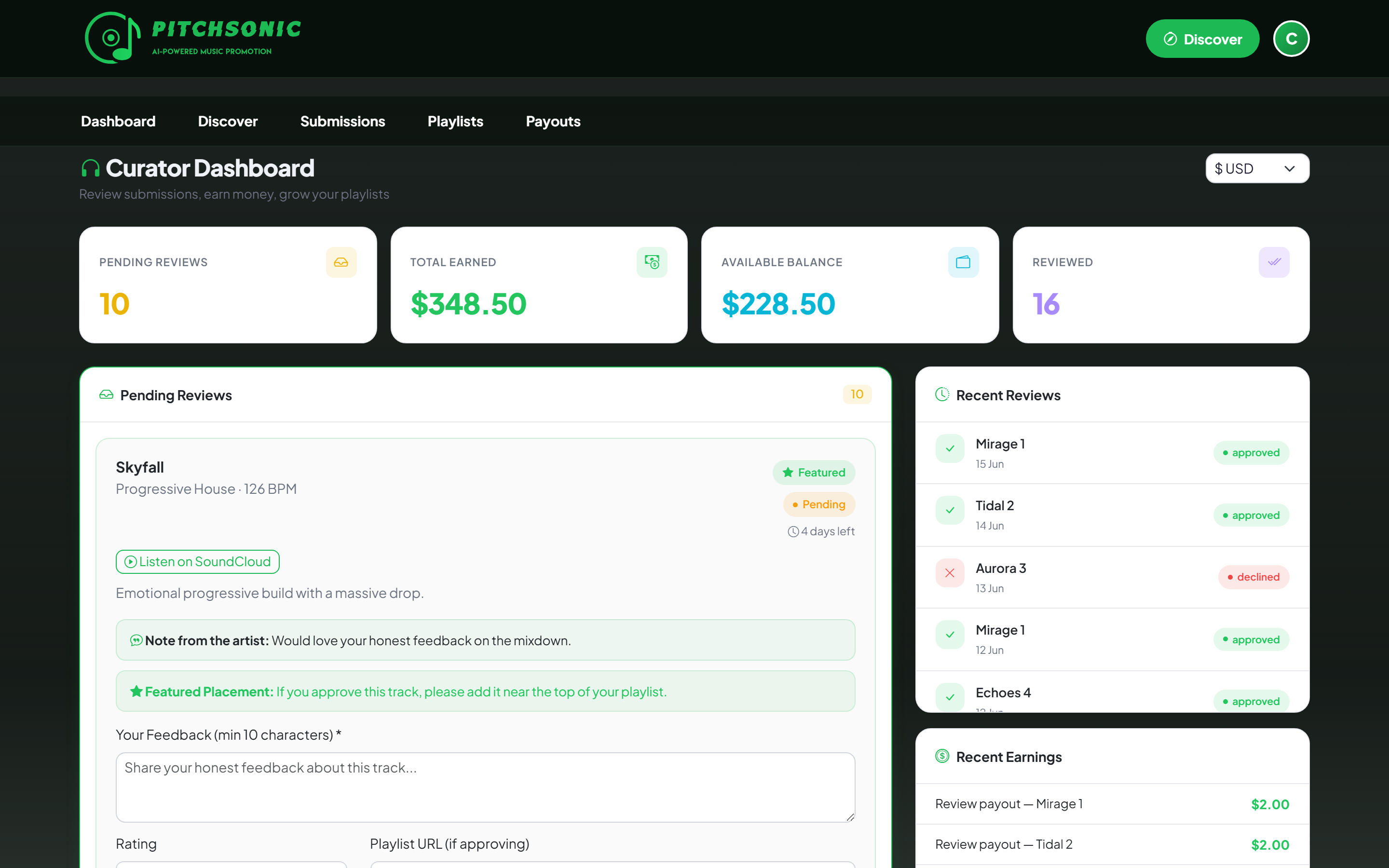Image resolution: width=1389 pixels, height=868 pixels.
Task: Click the green Discover button in header
Action: [x=1202, y=39]
